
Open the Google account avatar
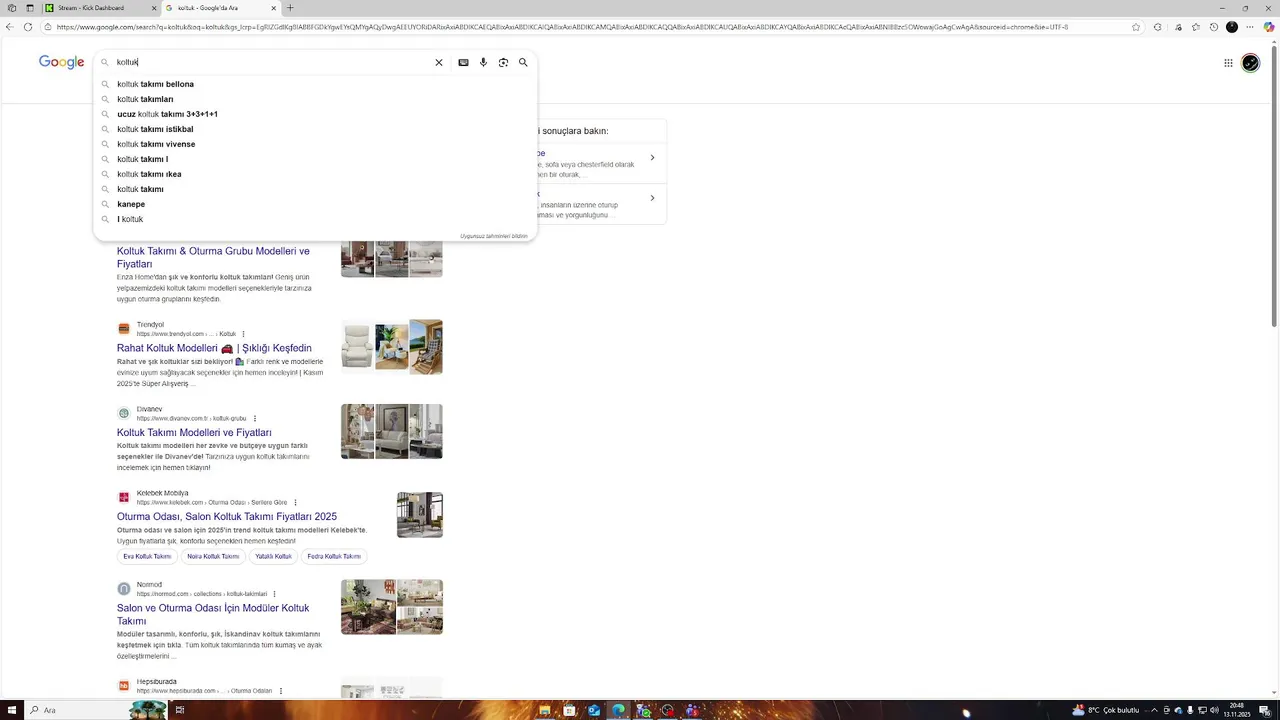(x=1250, y=63)
